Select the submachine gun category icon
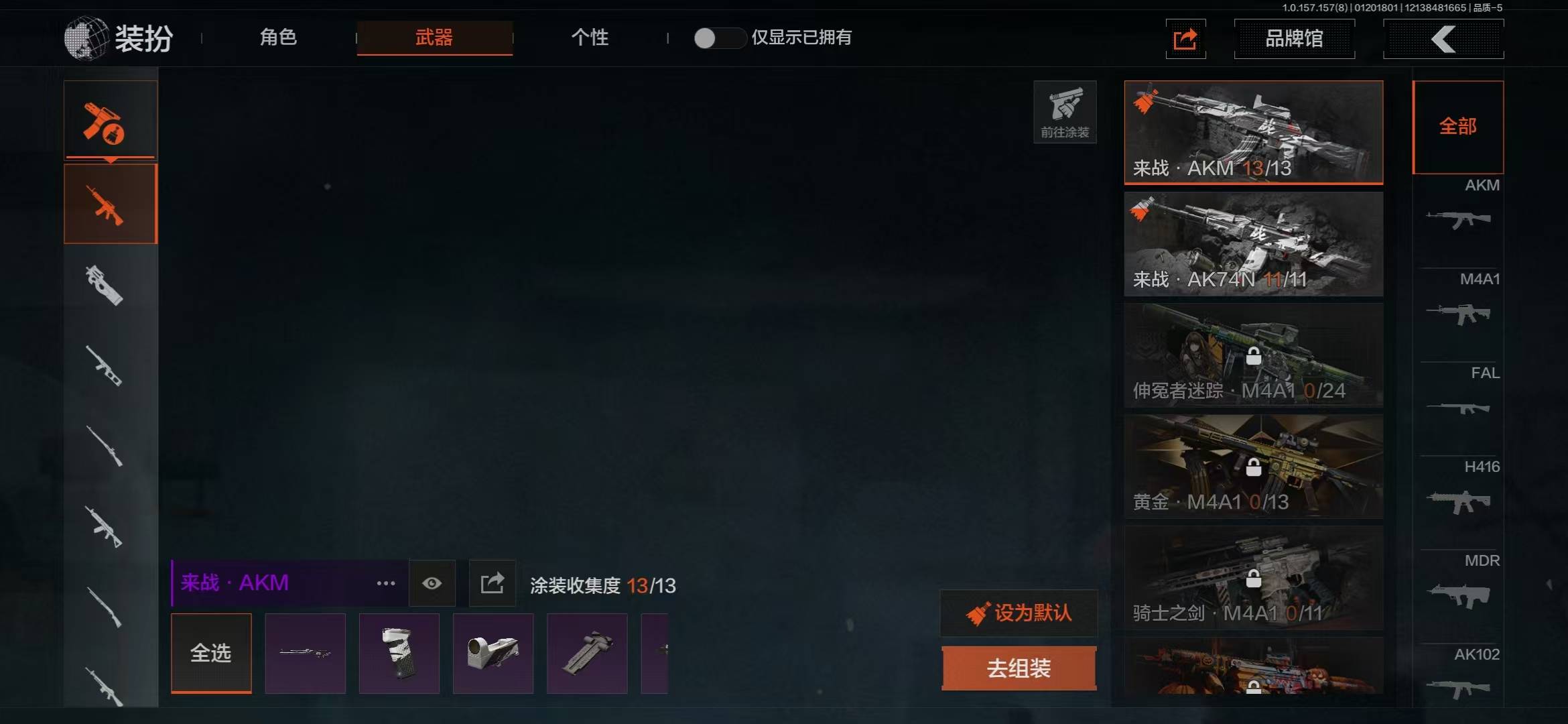 105,286
